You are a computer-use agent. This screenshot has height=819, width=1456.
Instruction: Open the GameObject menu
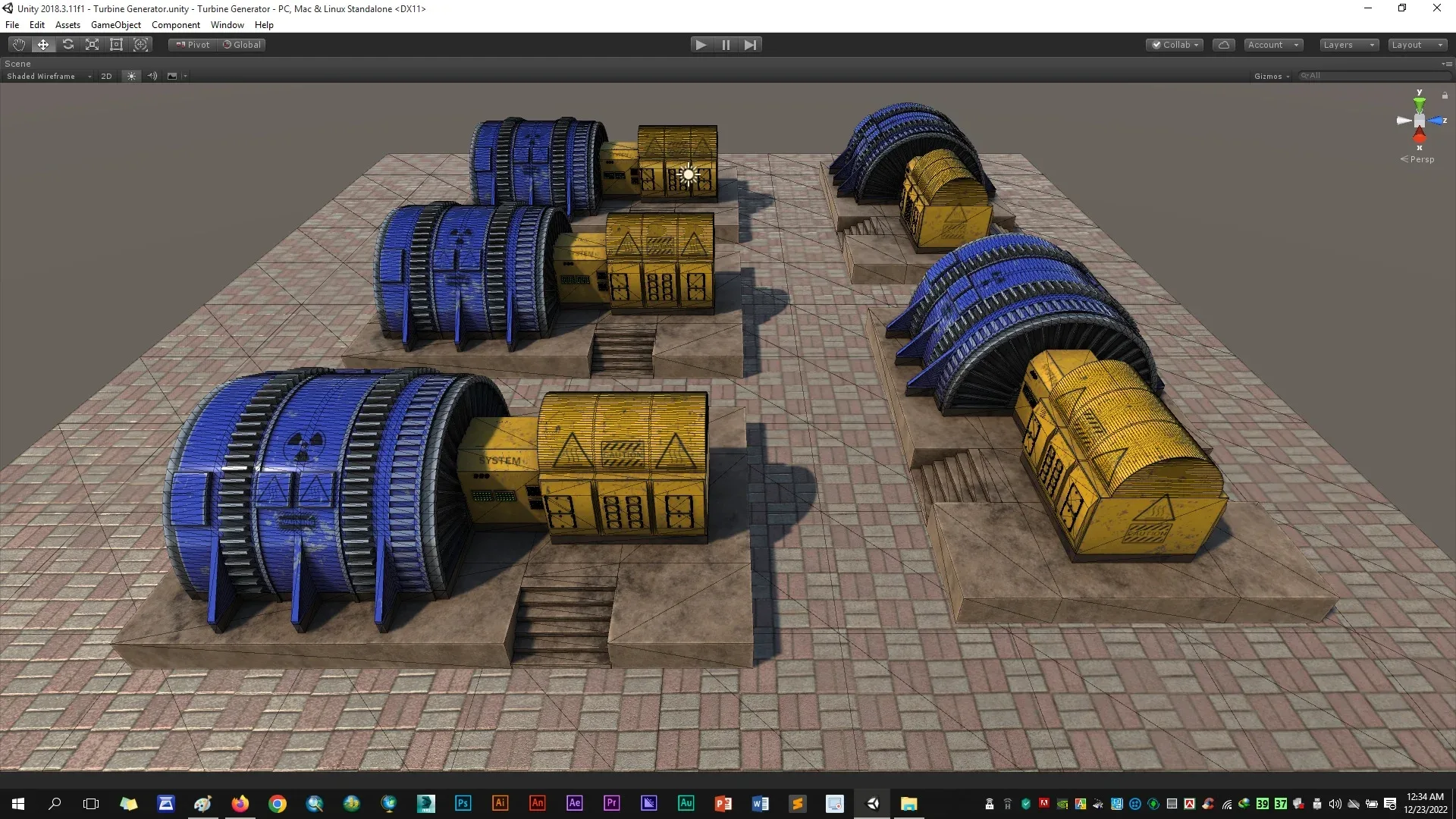click(115, 24)
